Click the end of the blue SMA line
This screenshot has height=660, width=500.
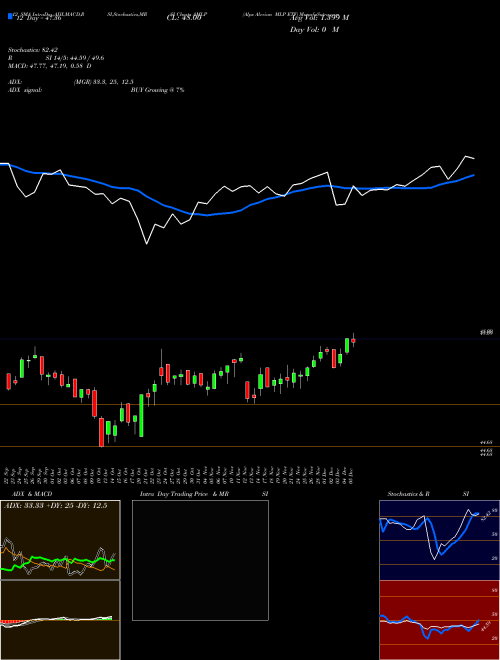(473, 175)
